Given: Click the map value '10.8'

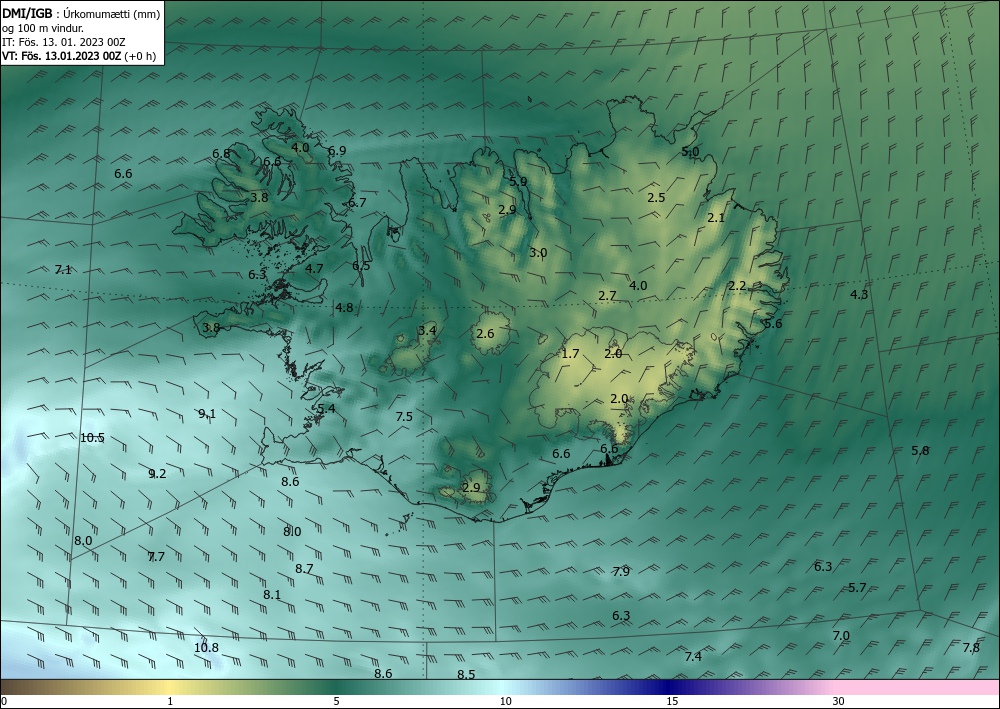Looking at the screenshot, I should coord(206,648).
